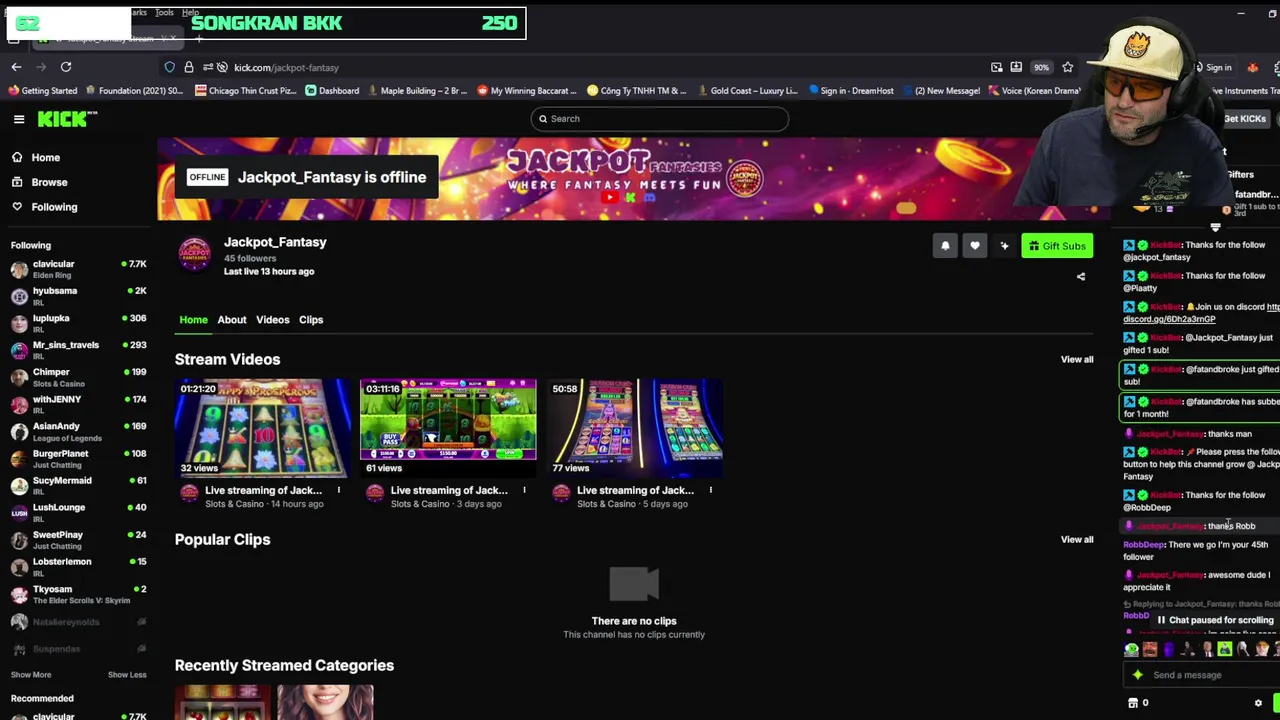This screenshot has width=1280, height=720.
Task: Click the Browse icon in sidebar
Action: click(x=17, y=182)
